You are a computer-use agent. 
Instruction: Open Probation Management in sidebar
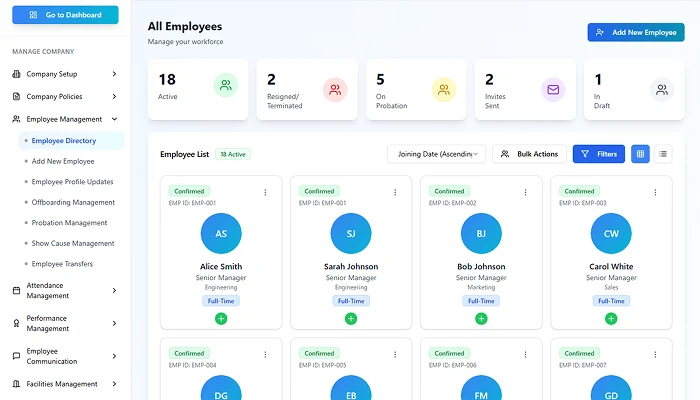click(69, 223)
